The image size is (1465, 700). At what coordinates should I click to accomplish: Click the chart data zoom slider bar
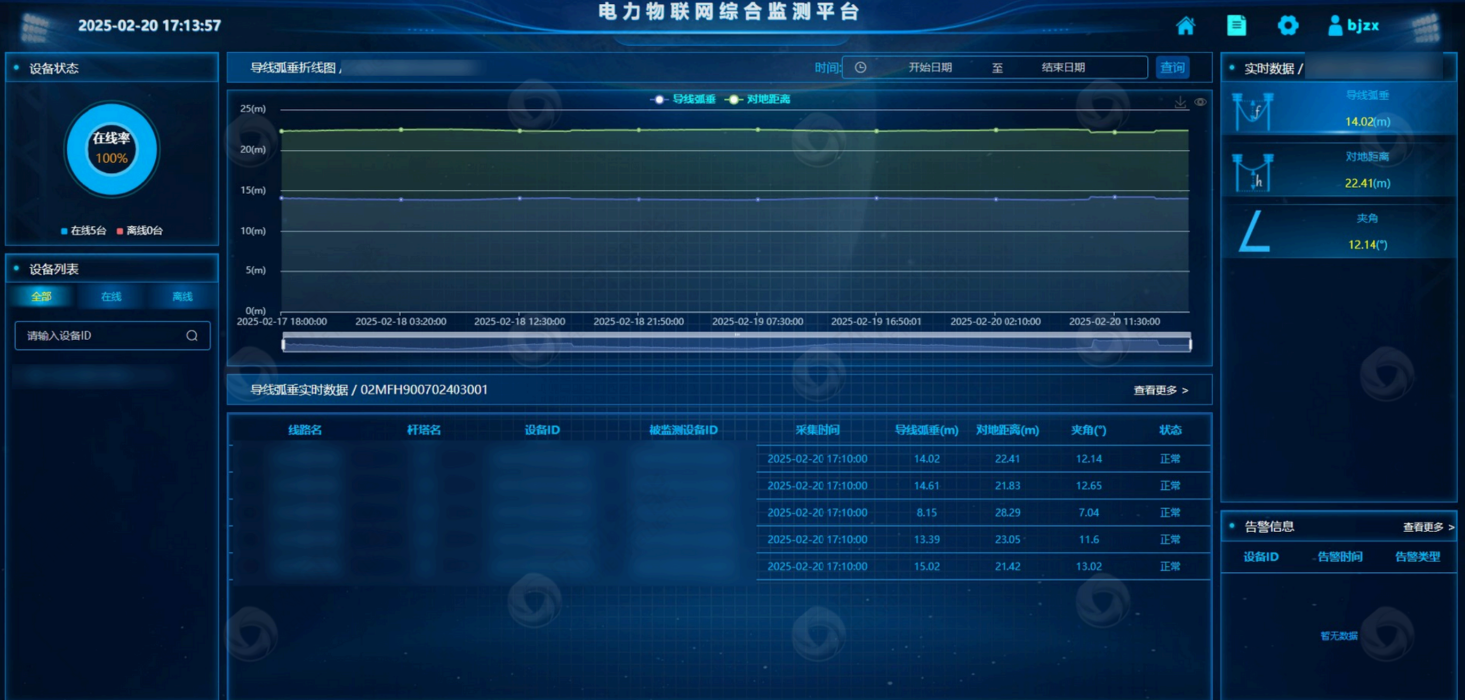click(736, 344)
